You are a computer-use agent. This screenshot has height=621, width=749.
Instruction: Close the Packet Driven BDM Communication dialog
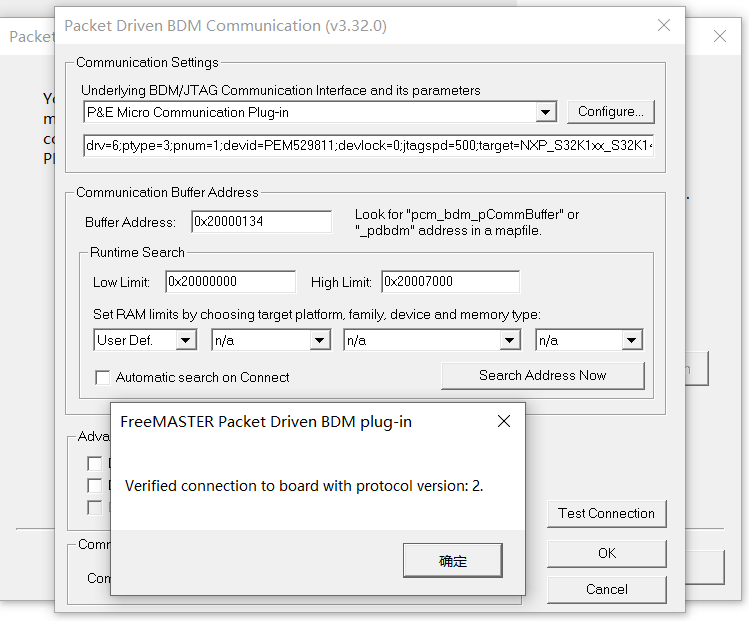click(664, 25)
